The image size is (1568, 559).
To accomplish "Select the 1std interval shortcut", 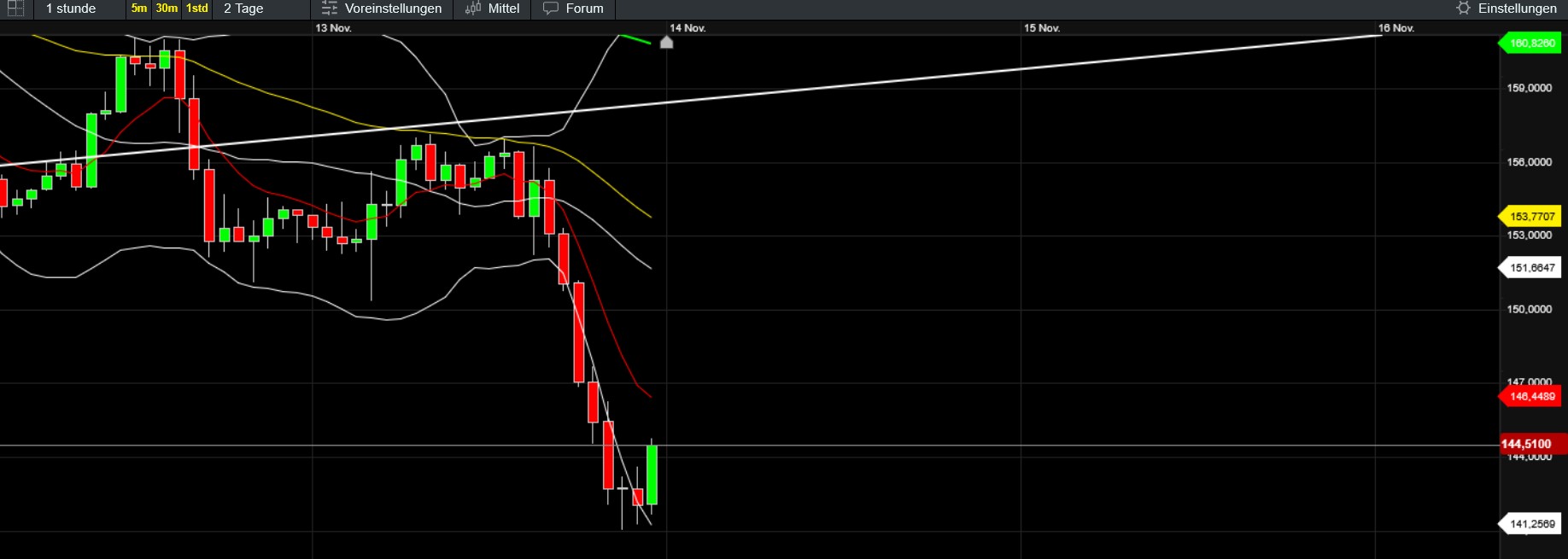I will [197, 9].
